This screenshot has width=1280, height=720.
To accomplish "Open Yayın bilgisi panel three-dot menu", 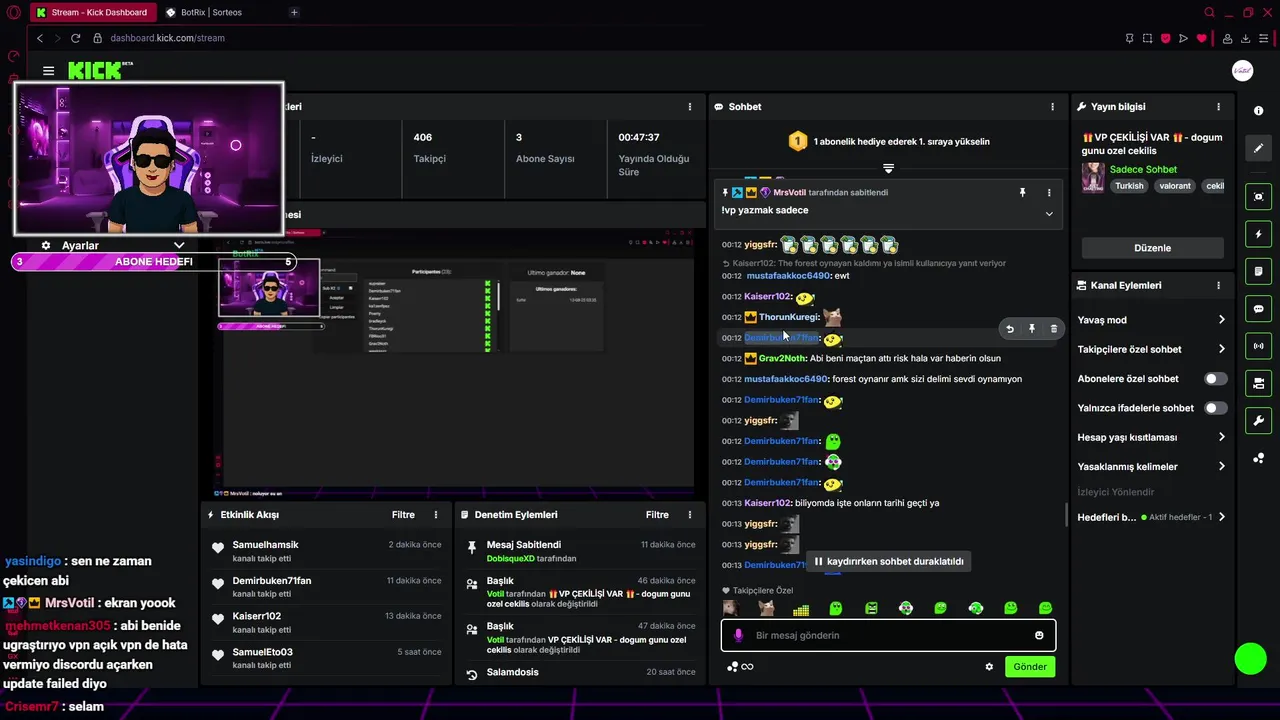I will tap(1218, 107).
